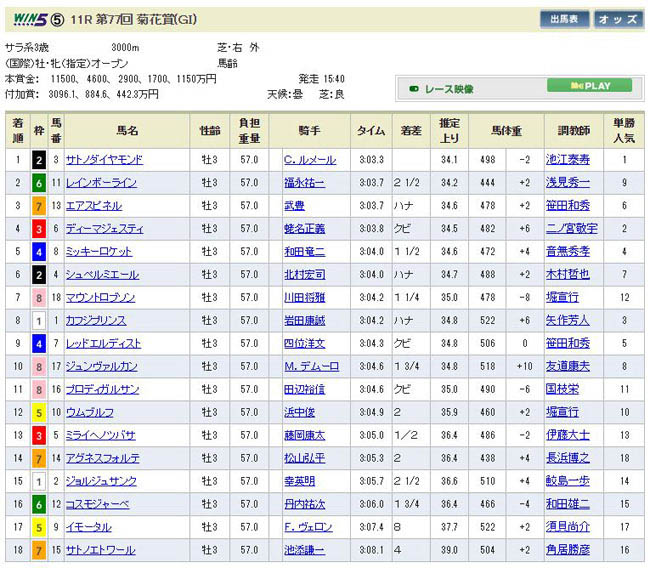The image size is (650, 568).
Task: Open horse サトノダイヤモンド link
Action: point(104,160)
